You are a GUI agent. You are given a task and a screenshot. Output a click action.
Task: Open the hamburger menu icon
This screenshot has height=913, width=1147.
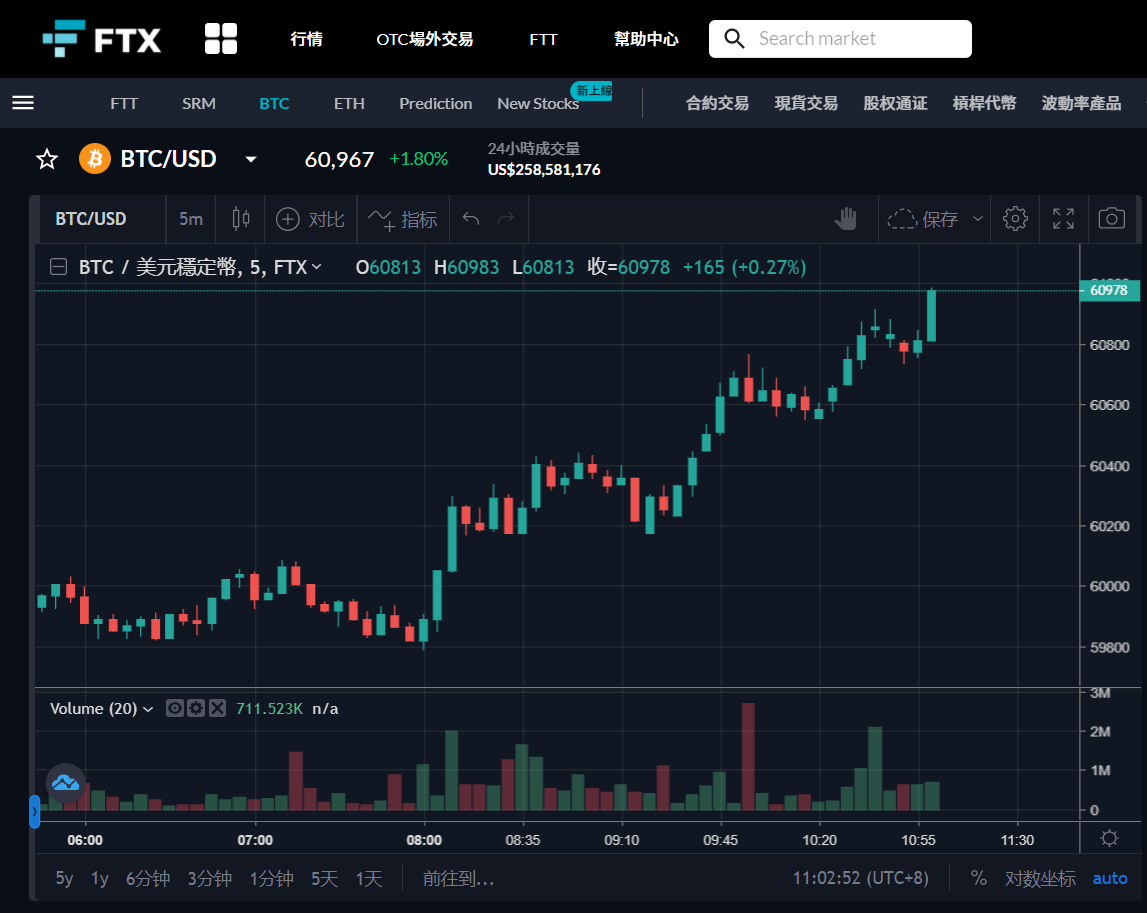[23, 103]
